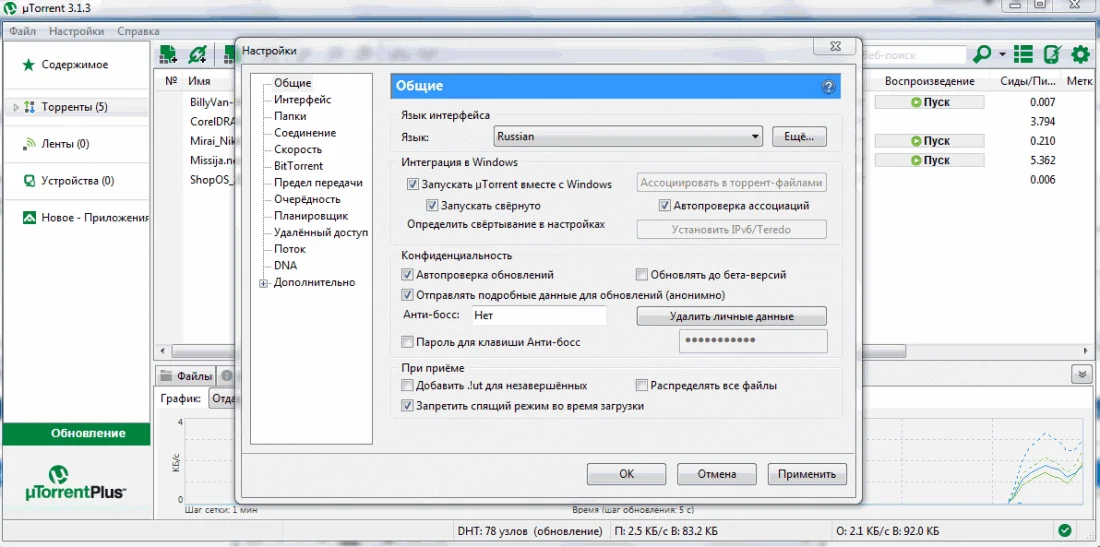Select Соединение in the settings tree
The image size is (1100, 547).
(304, 133)
